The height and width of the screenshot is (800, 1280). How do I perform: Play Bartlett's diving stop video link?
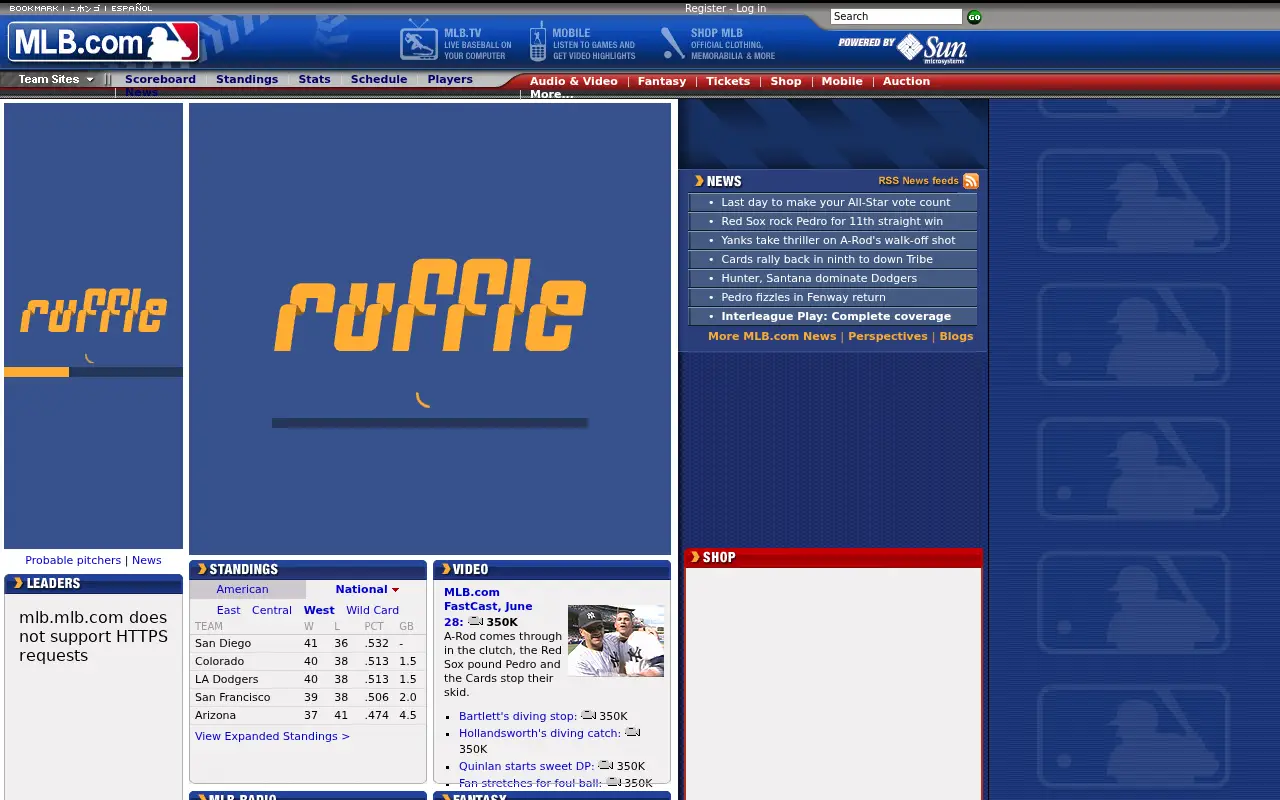(x=518, y=716)
